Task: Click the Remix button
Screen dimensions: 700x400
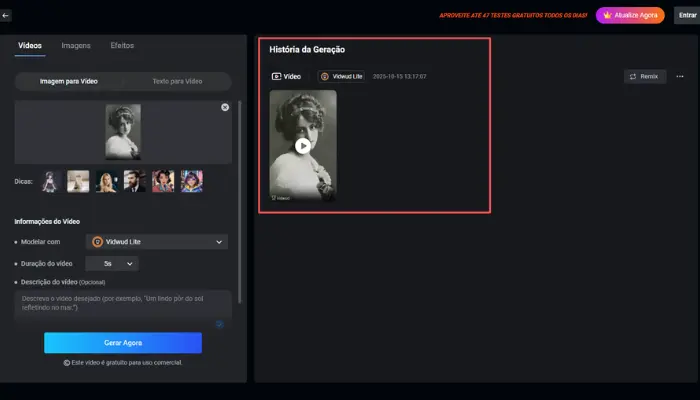Action: pos(645,76)
